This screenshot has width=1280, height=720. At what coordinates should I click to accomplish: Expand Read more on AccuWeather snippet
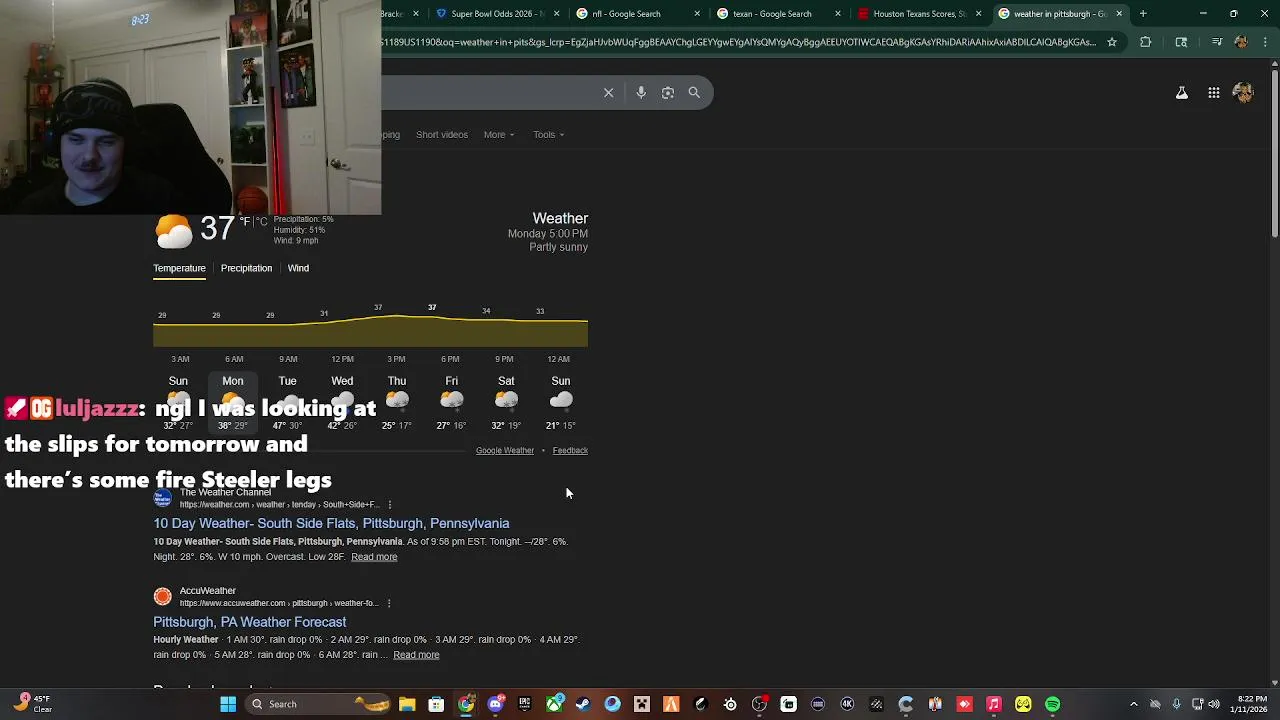416,655
